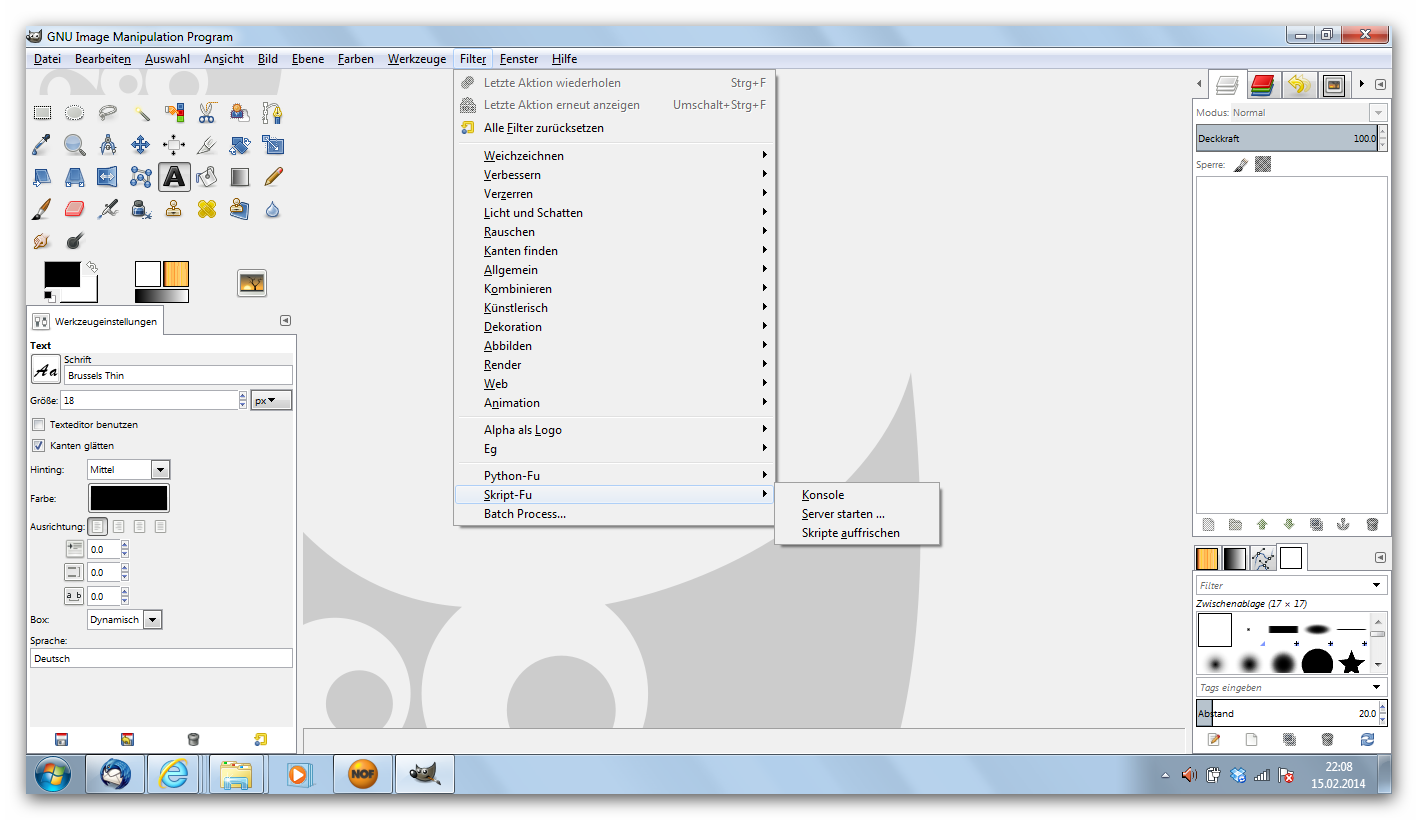Select the Rectangle Select tool
1418x820 pixels.
point(42,113)
